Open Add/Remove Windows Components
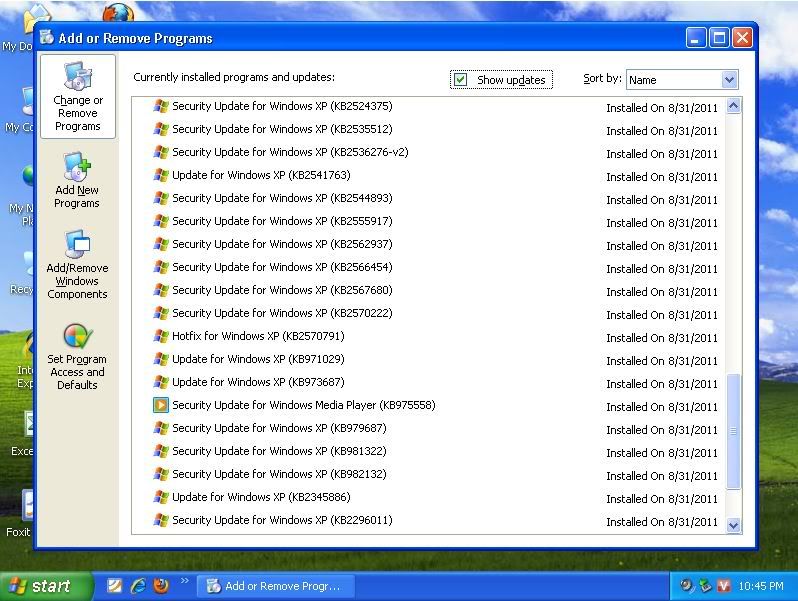This screenshot has height=601, width=798. pos(77,265)
